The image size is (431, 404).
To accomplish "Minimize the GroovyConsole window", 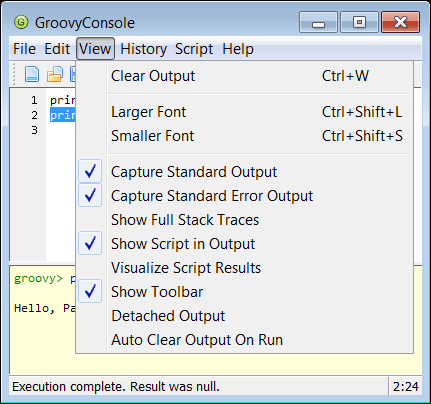I will click(318, 22).
